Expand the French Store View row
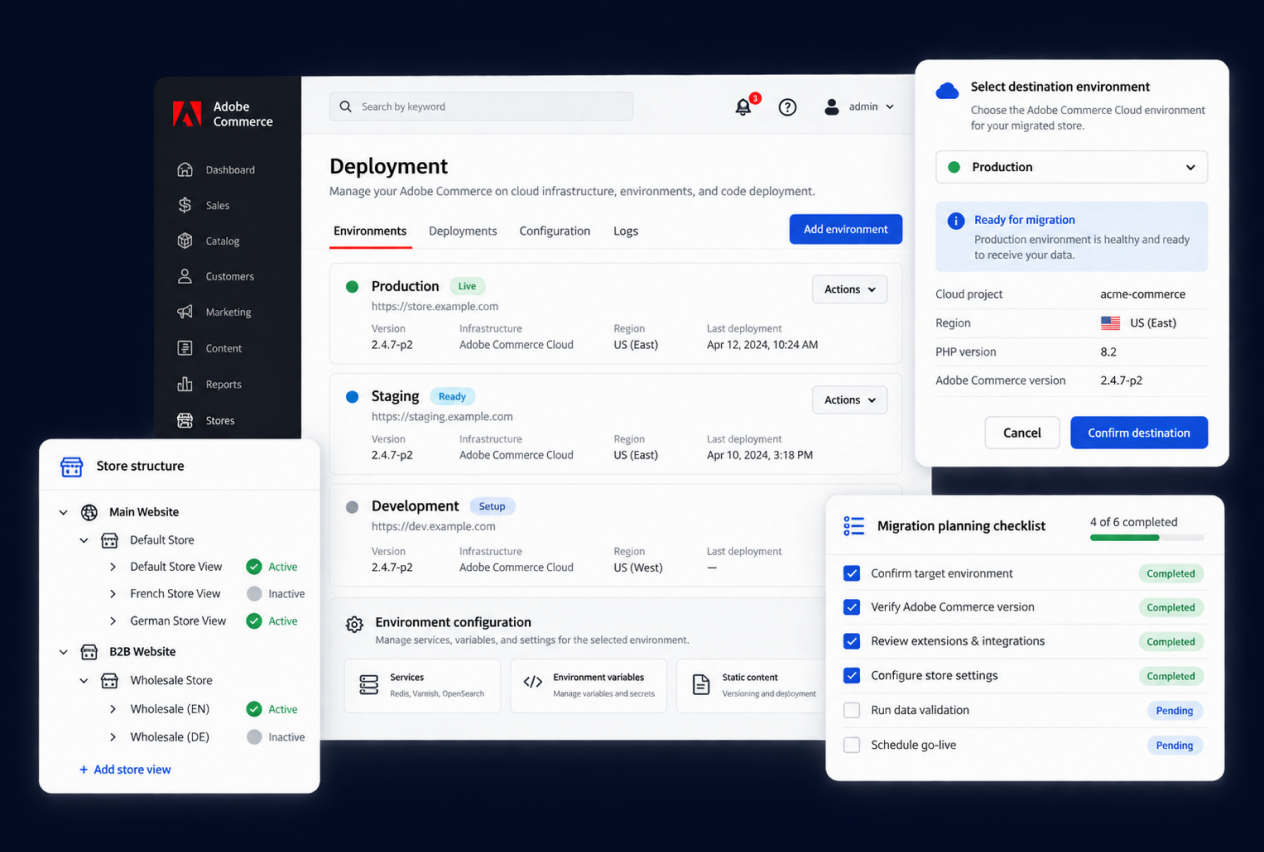 click(x=113, y=594)
